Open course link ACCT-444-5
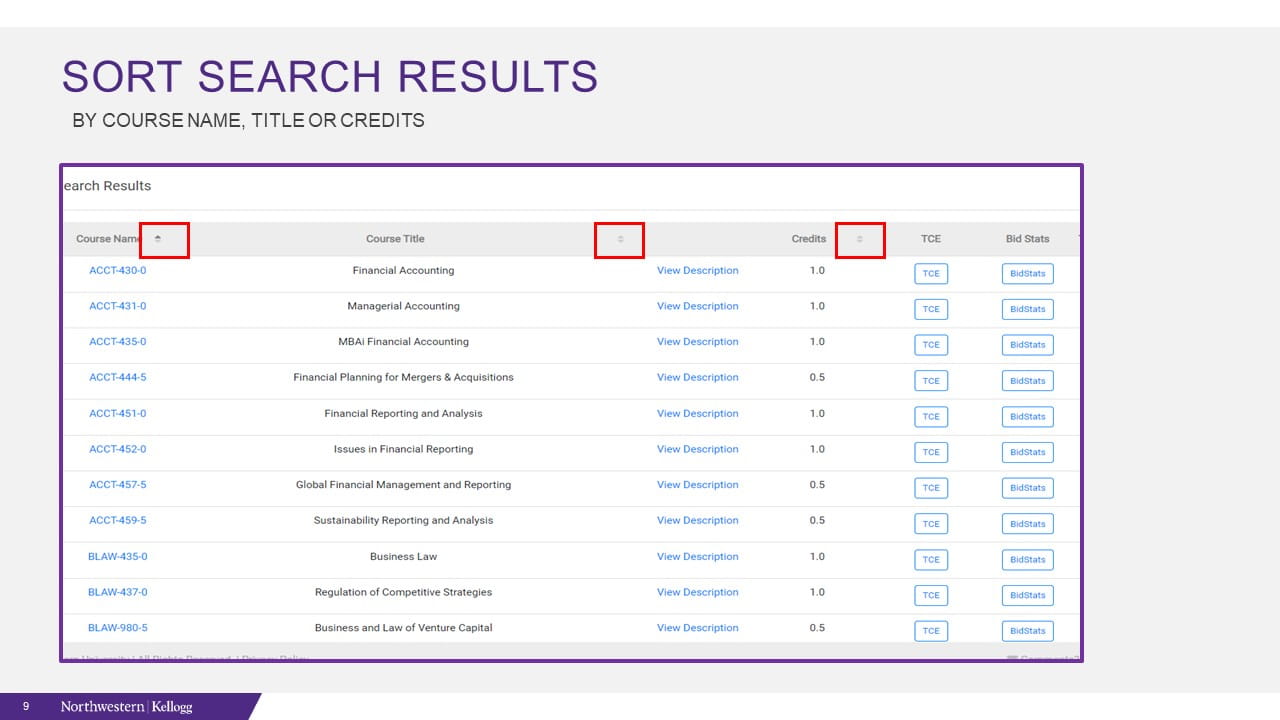Viewport: 1280px width, 720px height. click(117, 378)
